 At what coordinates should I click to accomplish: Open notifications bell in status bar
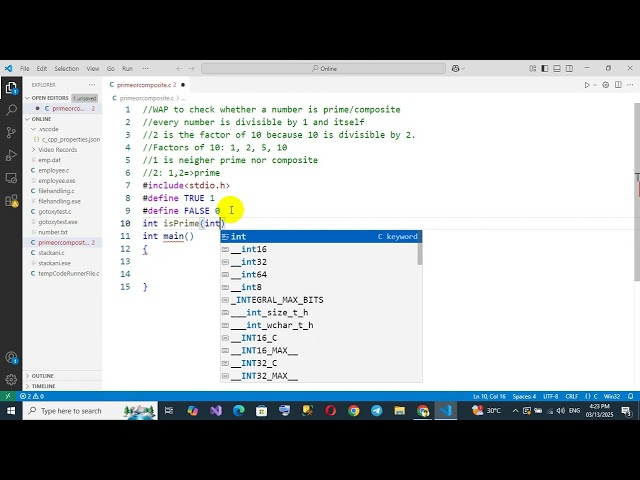click(631, 396)
